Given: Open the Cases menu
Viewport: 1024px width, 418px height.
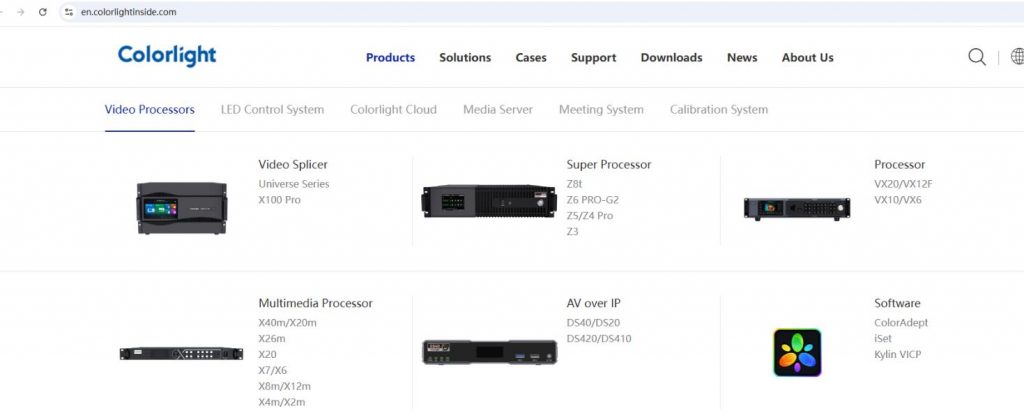Looking at the screenshot, I should click(x=531, y=57).
